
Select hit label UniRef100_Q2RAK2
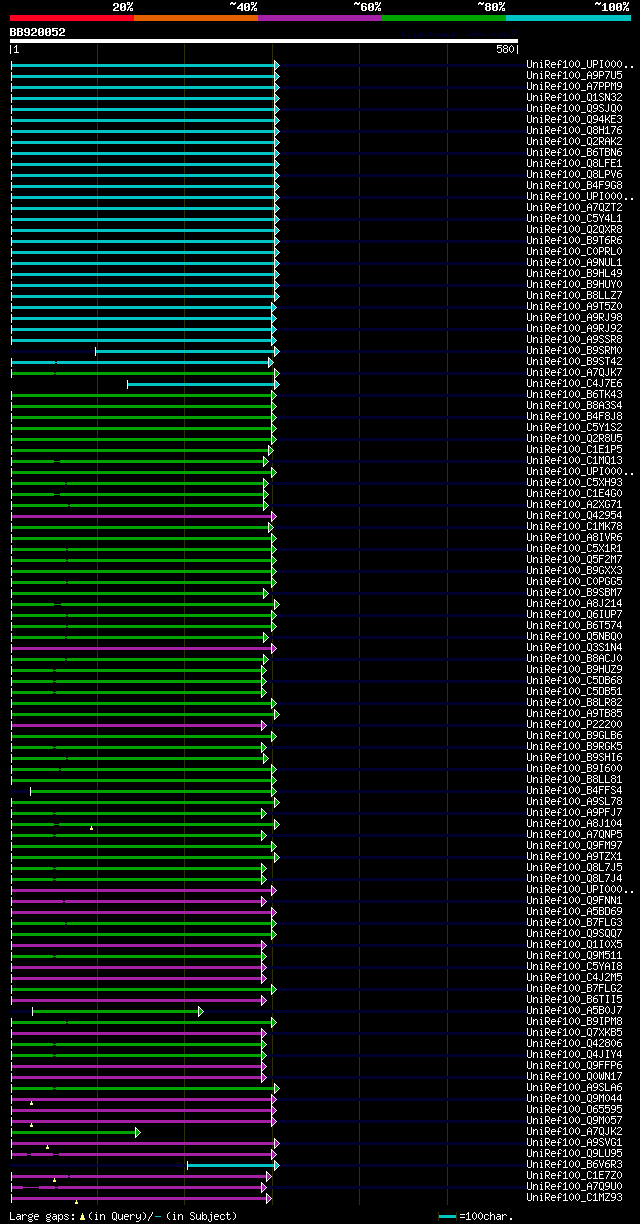pos(574,141)
